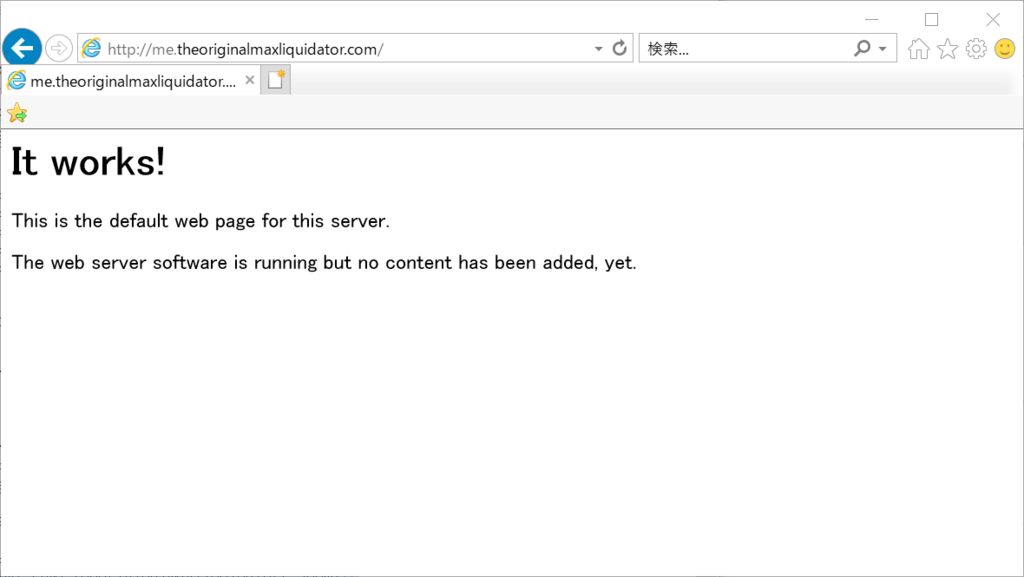This screenshot has height=577, width=1024.
Task: Click the 'It works!' heading
Action: (x=89, y=161)
